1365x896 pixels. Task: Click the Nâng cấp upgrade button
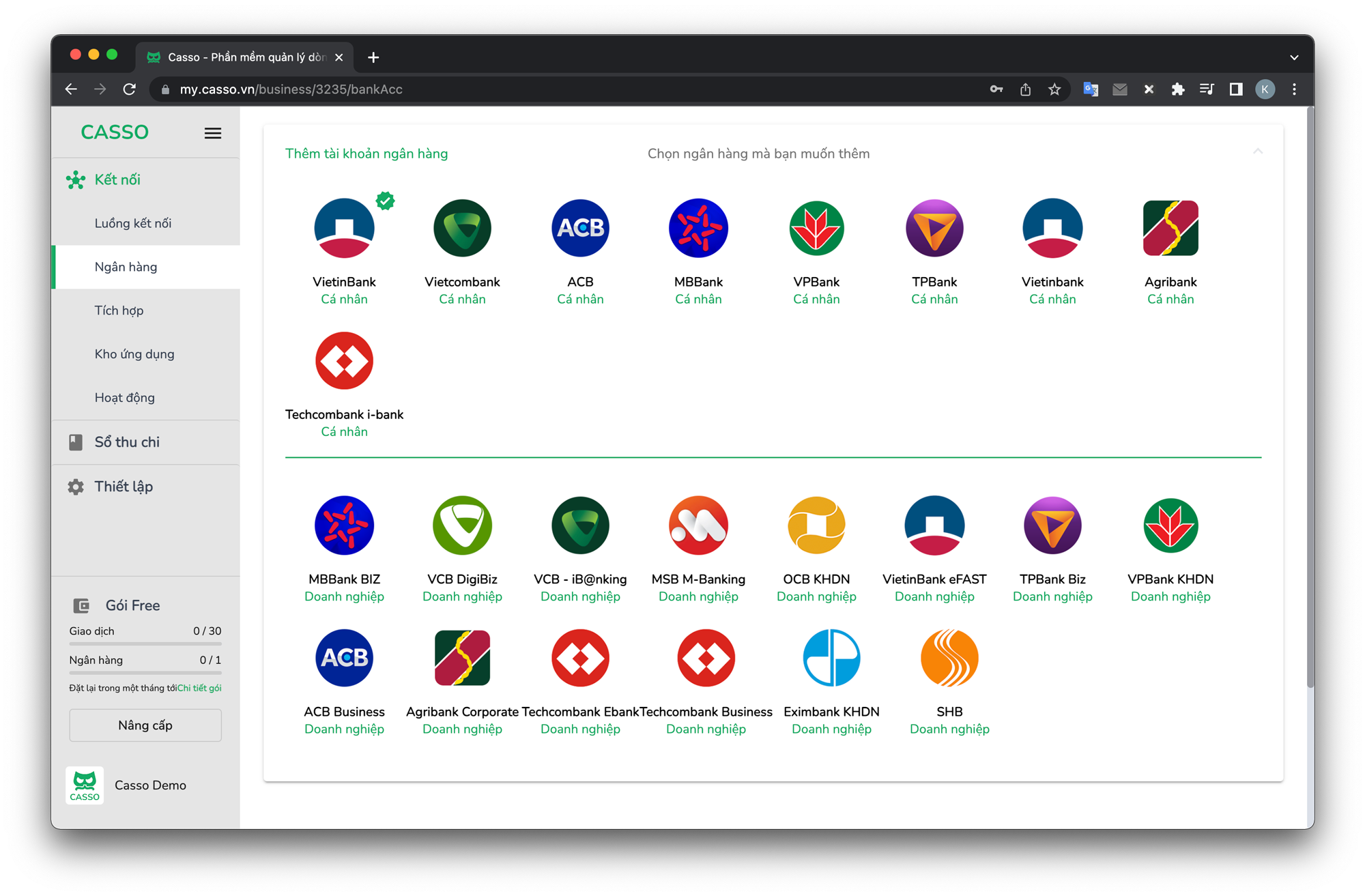click(145, 725)
